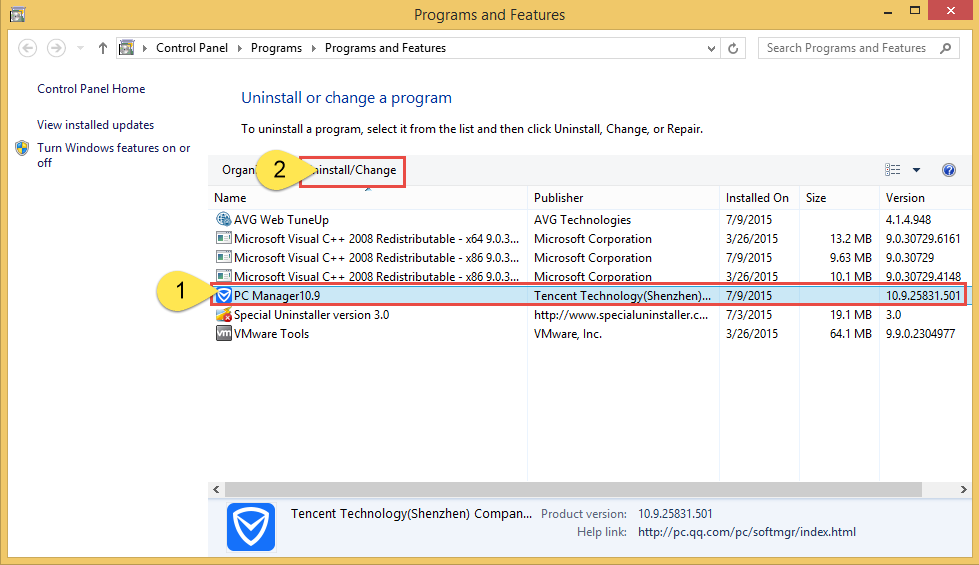Click the Special Uninstaller icon

[x=224, y=315]
